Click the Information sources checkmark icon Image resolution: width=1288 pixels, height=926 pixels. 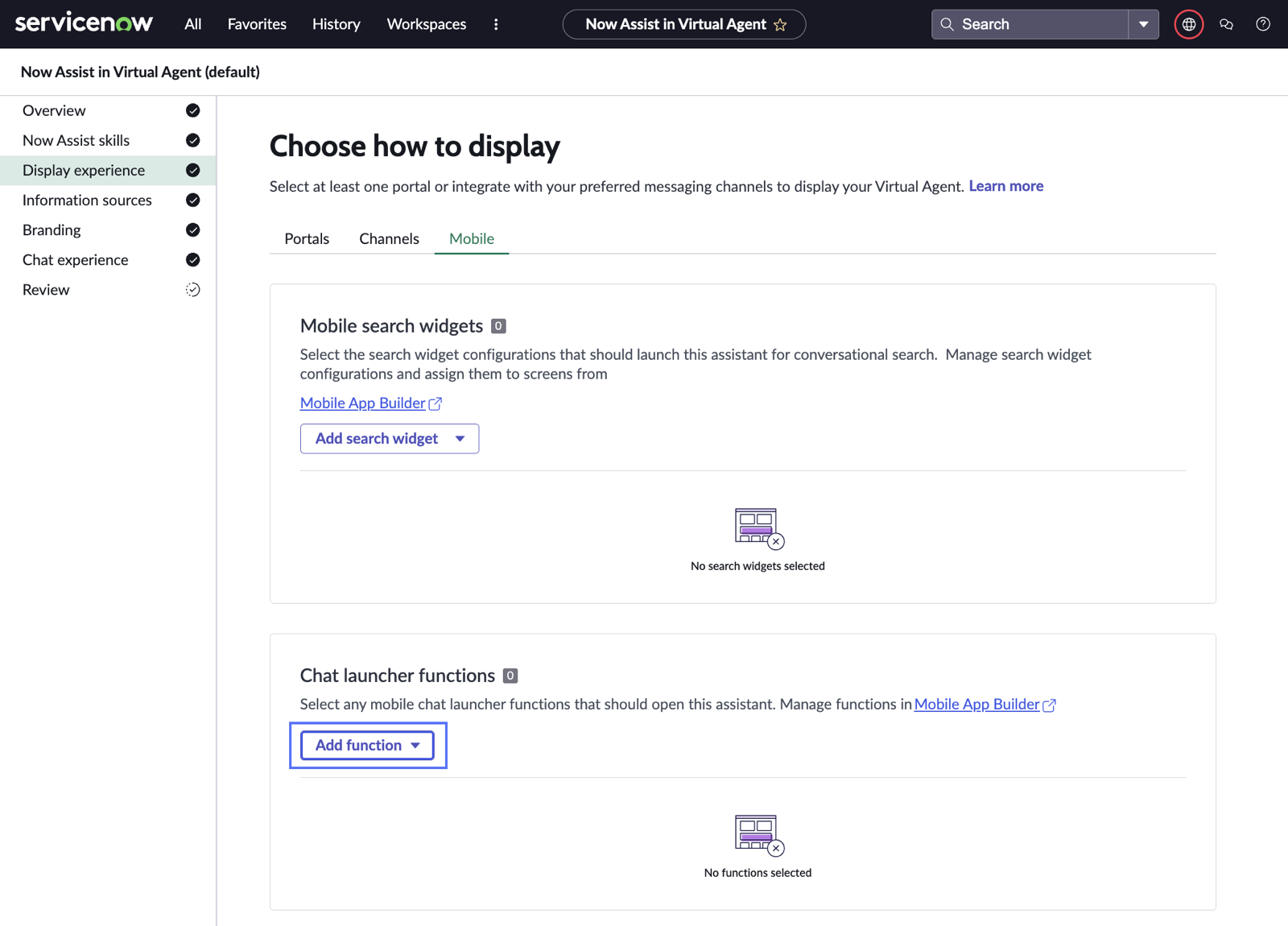coord(193,200)
